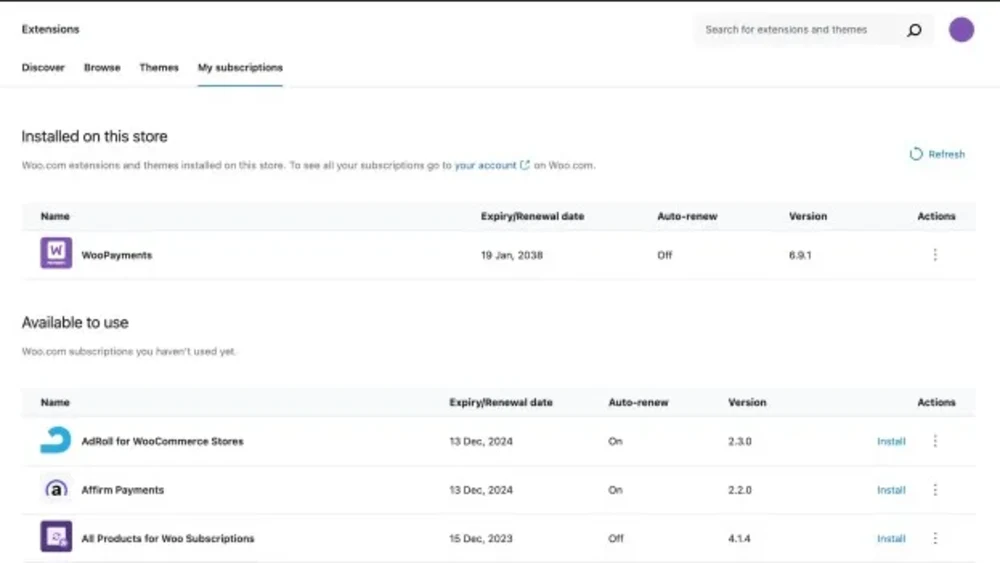Install AdRoll for WooCommerce Stores
Image resolution: width=1000 pixels, height=563 pixels.
click(891, 441)
